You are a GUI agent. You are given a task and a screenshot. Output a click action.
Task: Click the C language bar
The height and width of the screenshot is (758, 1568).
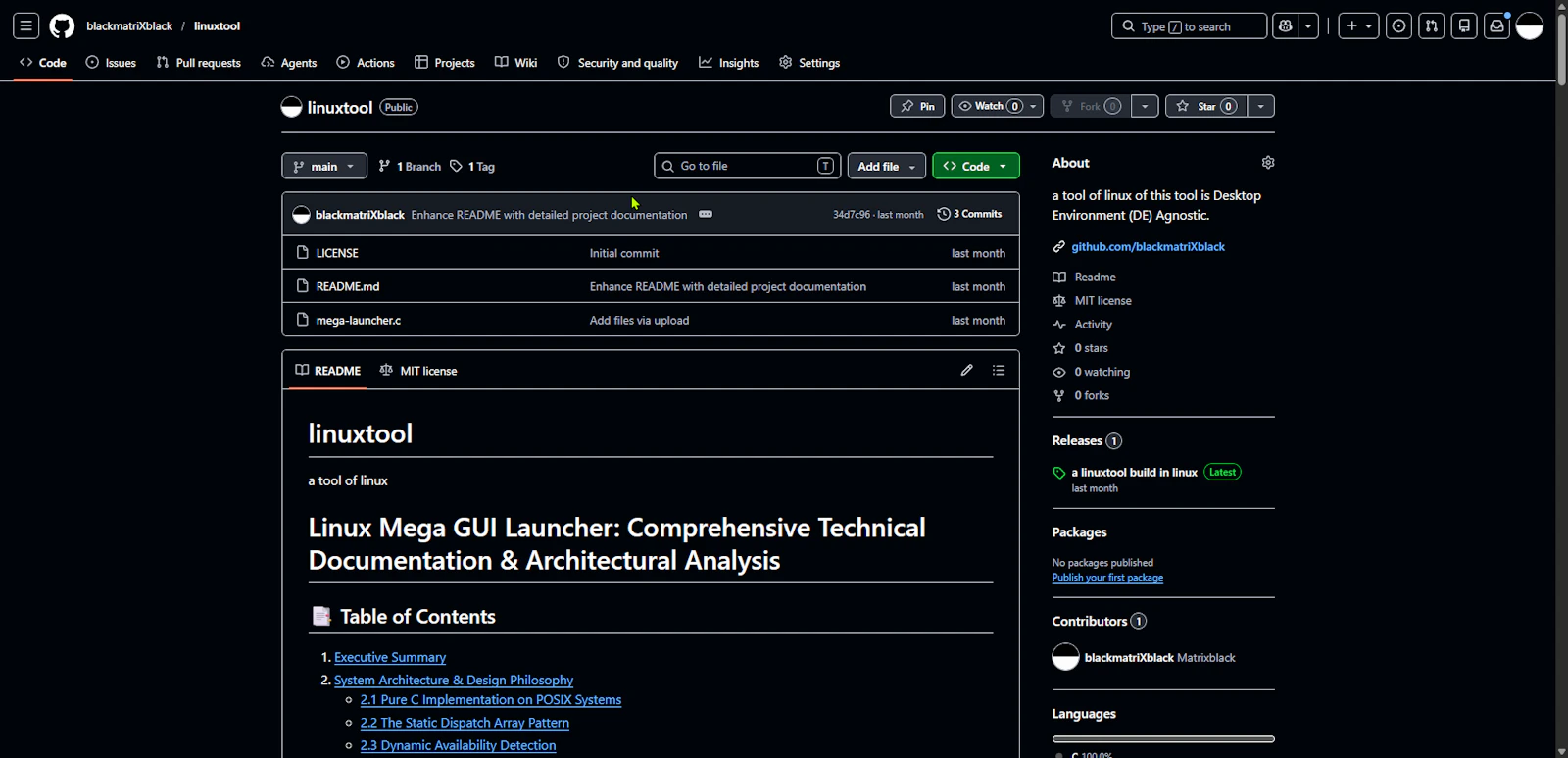[x=1163, y=739]
